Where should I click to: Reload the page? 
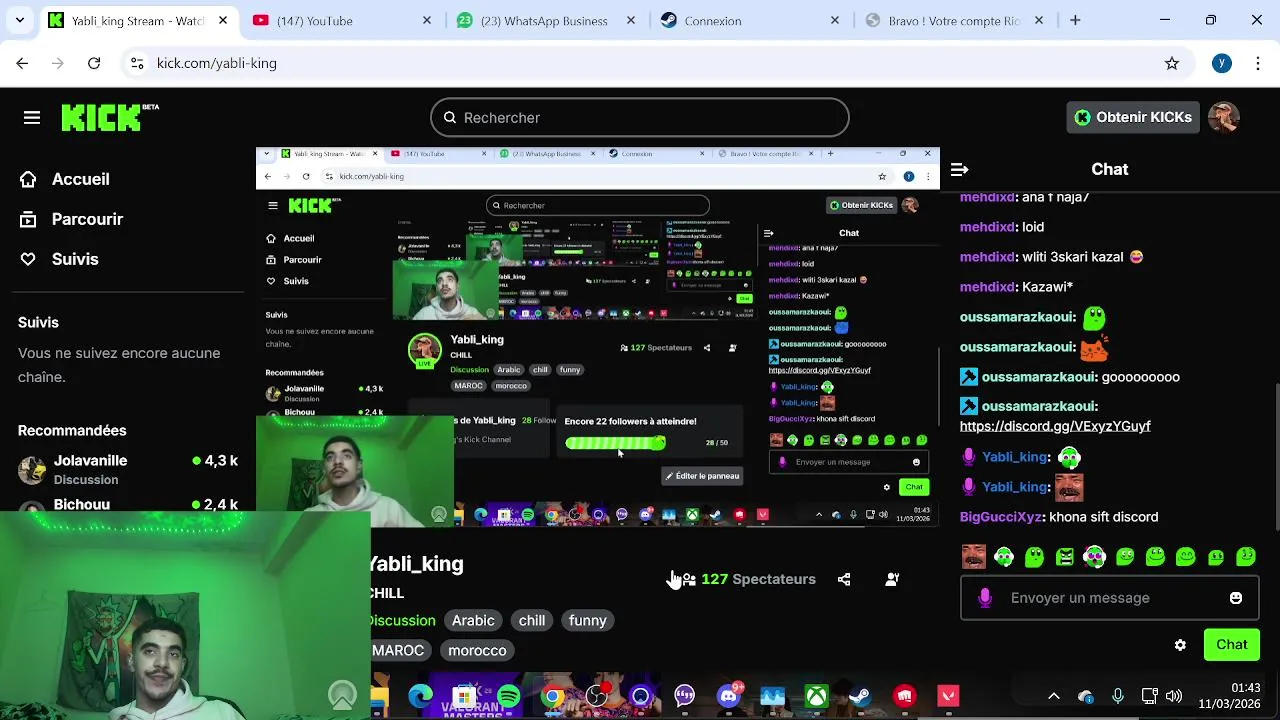coord(94,63)
